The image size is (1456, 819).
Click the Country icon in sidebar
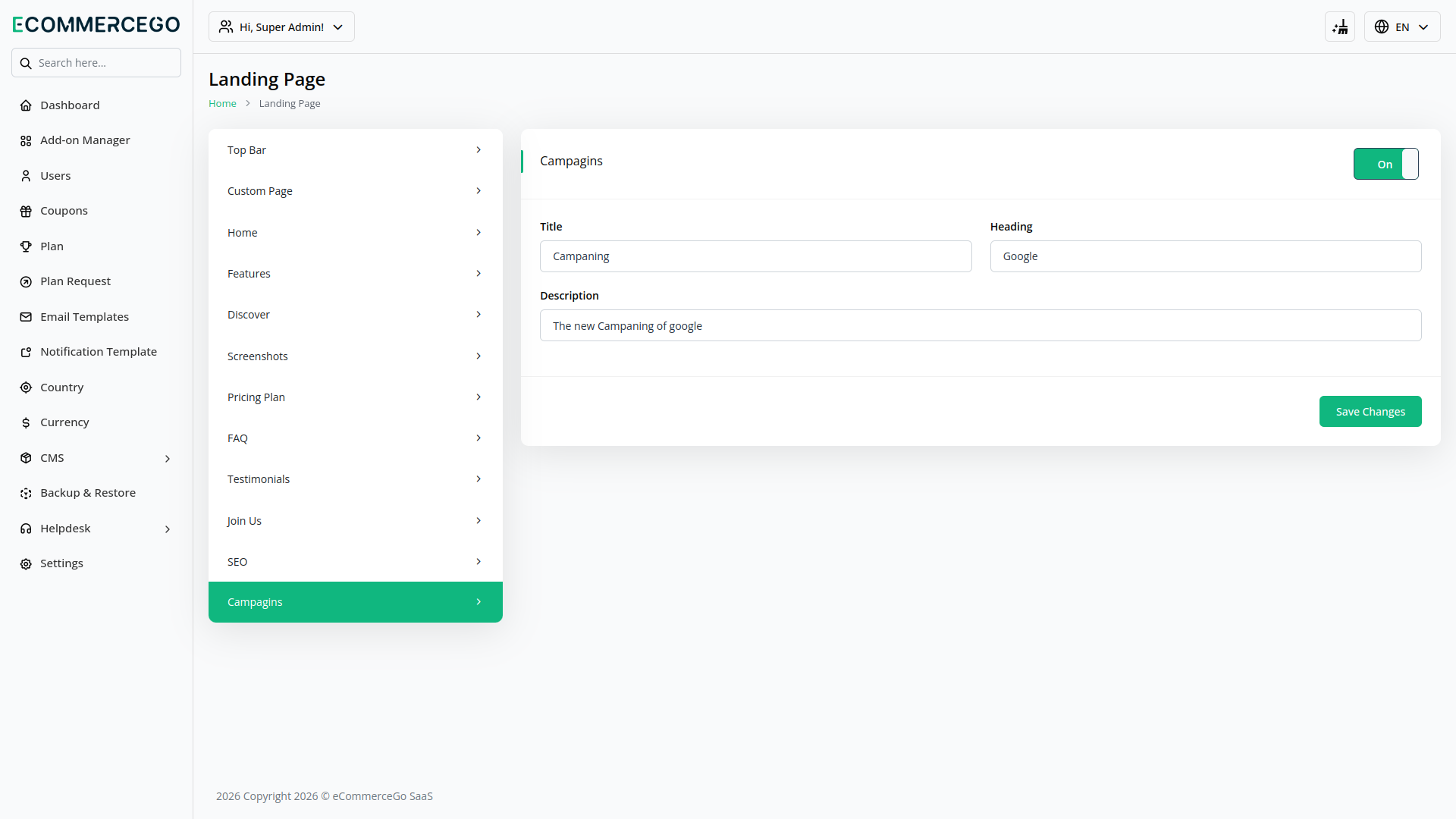coord(26,388)
